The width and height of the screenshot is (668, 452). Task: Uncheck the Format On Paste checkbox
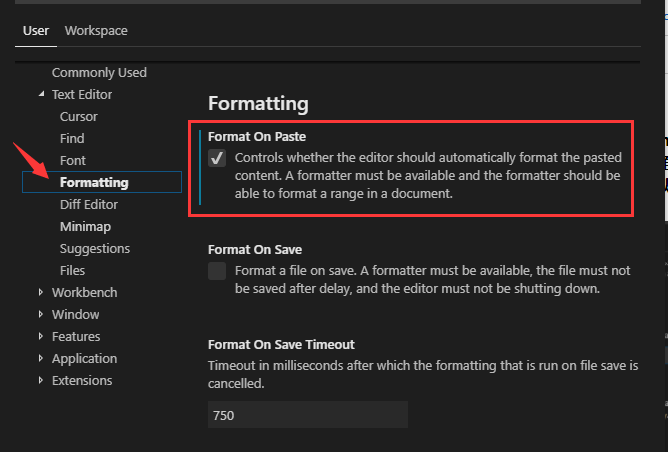click(217, 159)
